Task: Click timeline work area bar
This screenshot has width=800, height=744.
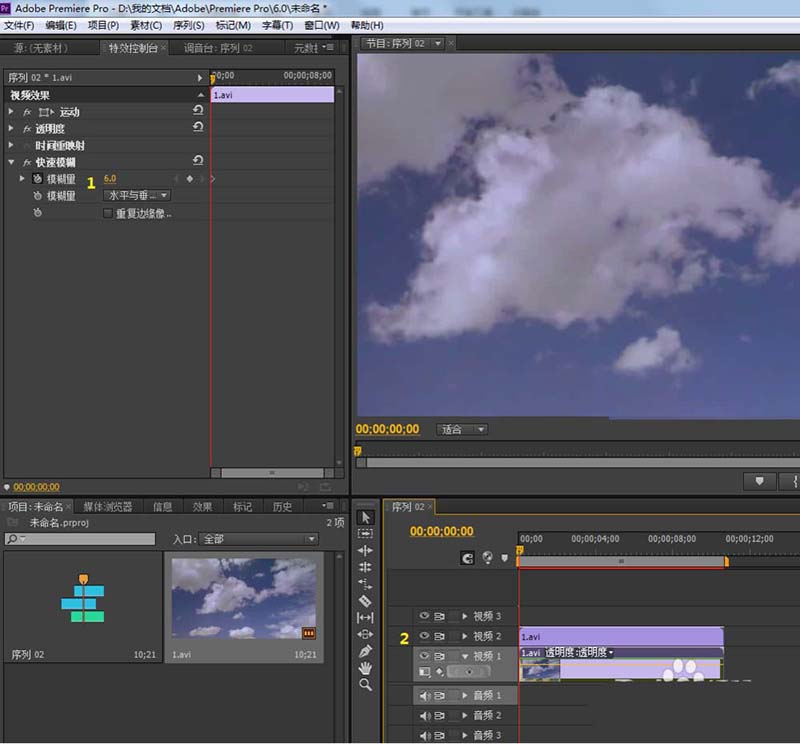Action: tap(621, 561)
